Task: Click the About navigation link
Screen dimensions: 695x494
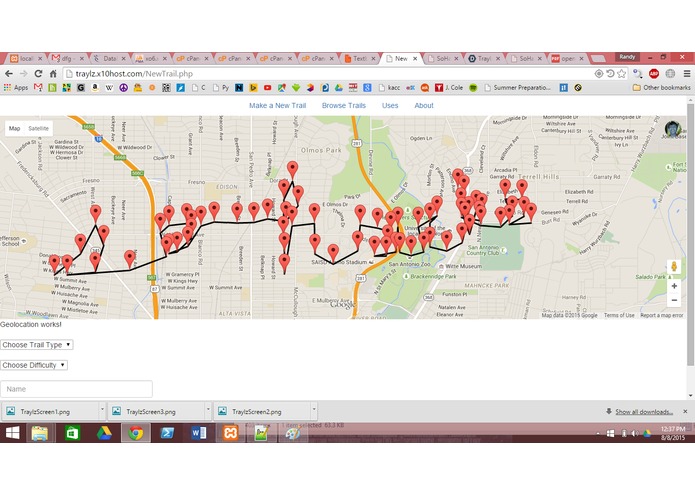Action: pyautogui.click(x=424, y=105)
